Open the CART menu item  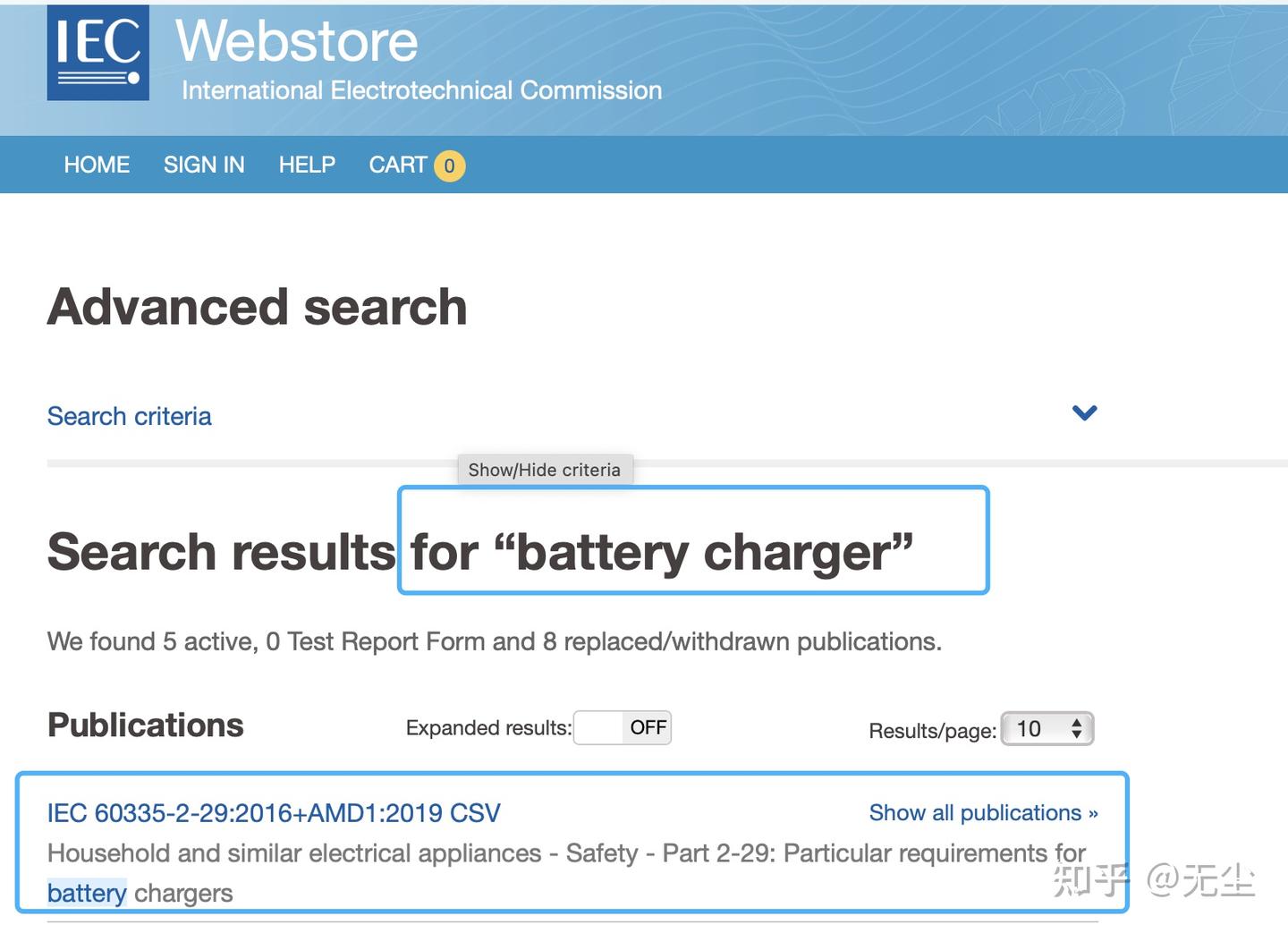[x=398, y=165]
